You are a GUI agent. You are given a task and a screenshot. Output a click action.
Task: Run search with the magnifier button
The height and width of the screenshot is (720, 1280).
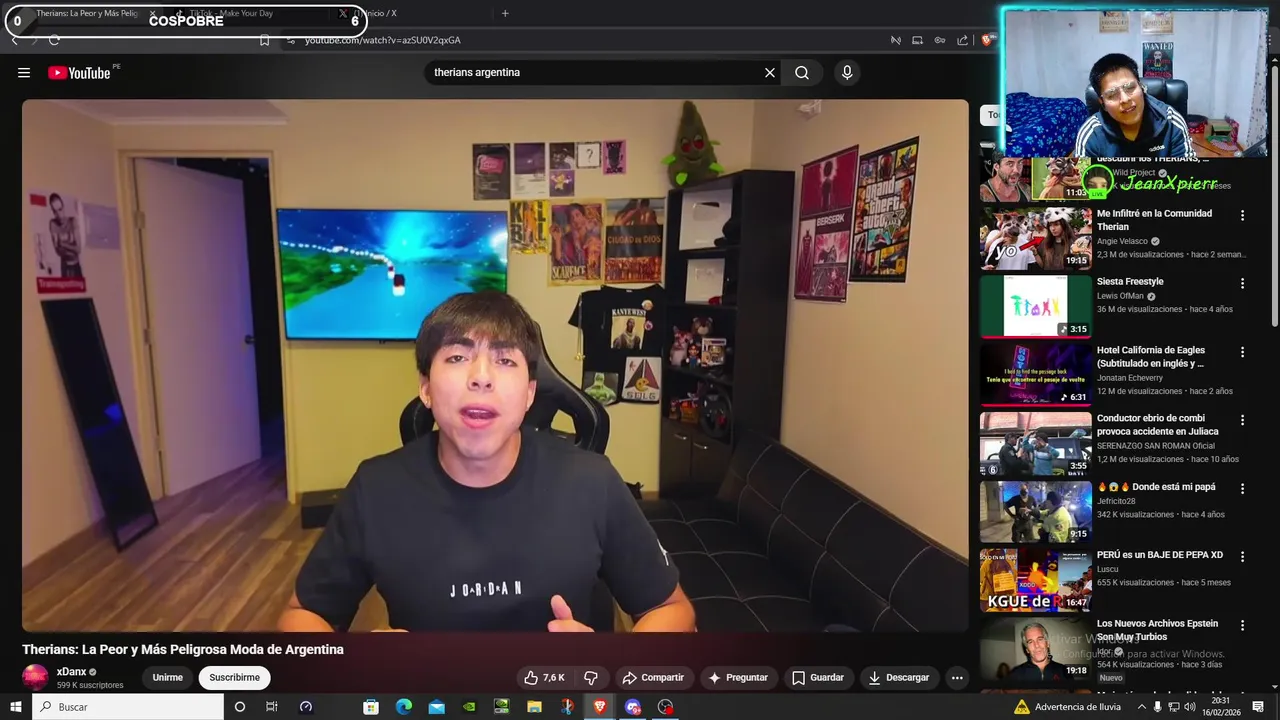click(x=802, y=72)
